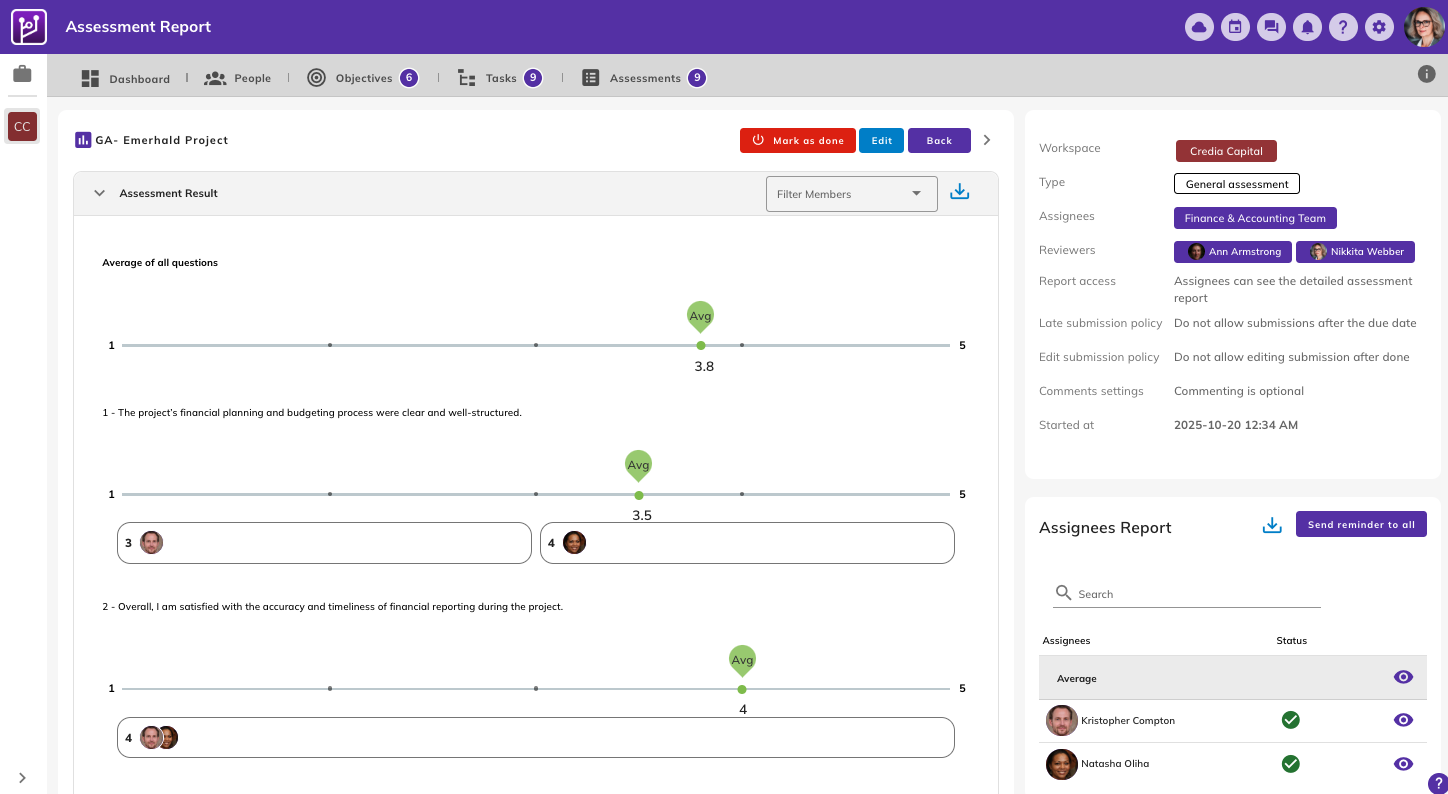Viewport: 1448px width, 794px height.
Task: Collapse the Assessment Result section
Action: (x=99, y=193)
